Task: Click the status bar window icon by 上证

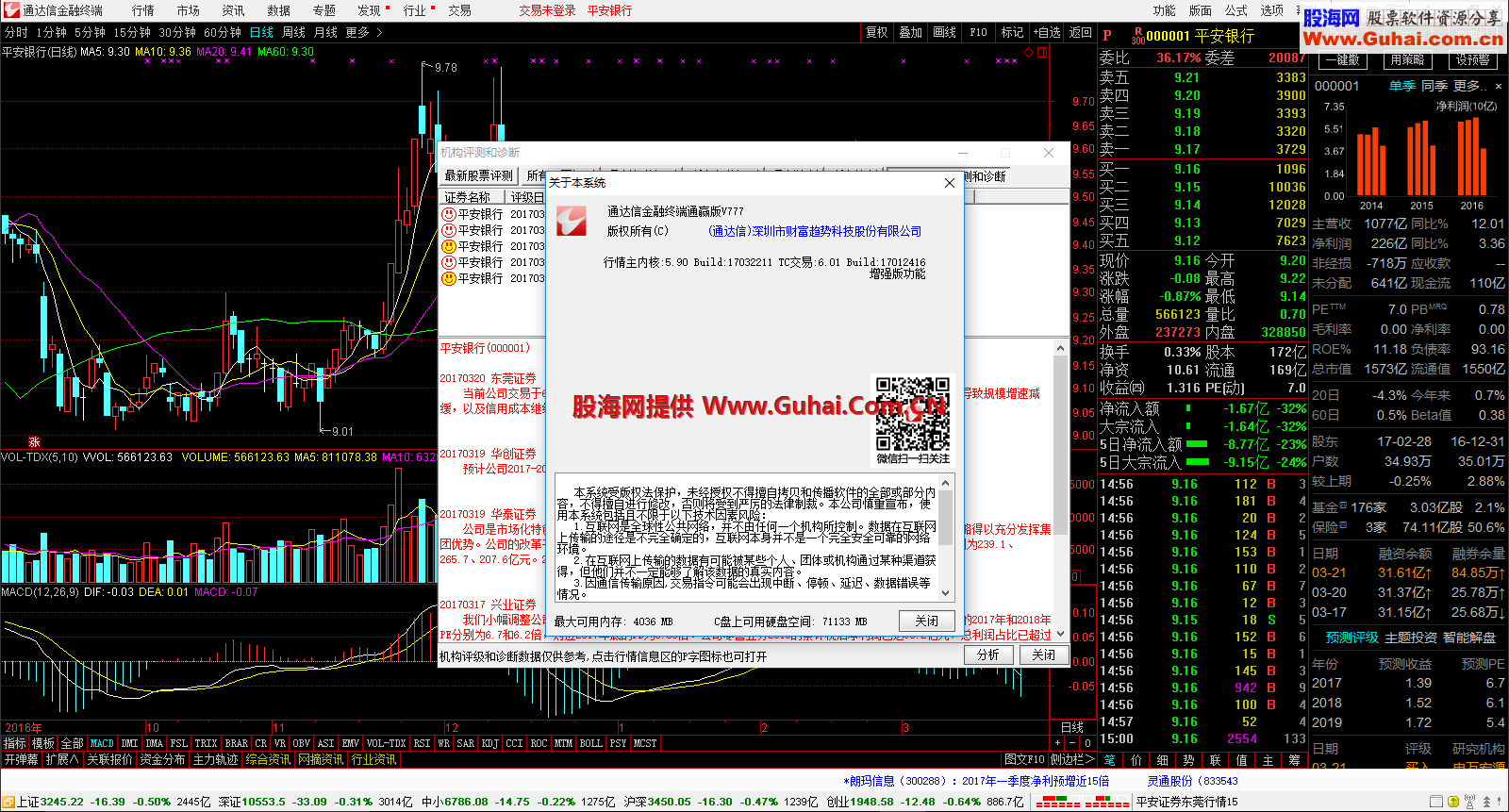Action: click(x=8, y=803)
